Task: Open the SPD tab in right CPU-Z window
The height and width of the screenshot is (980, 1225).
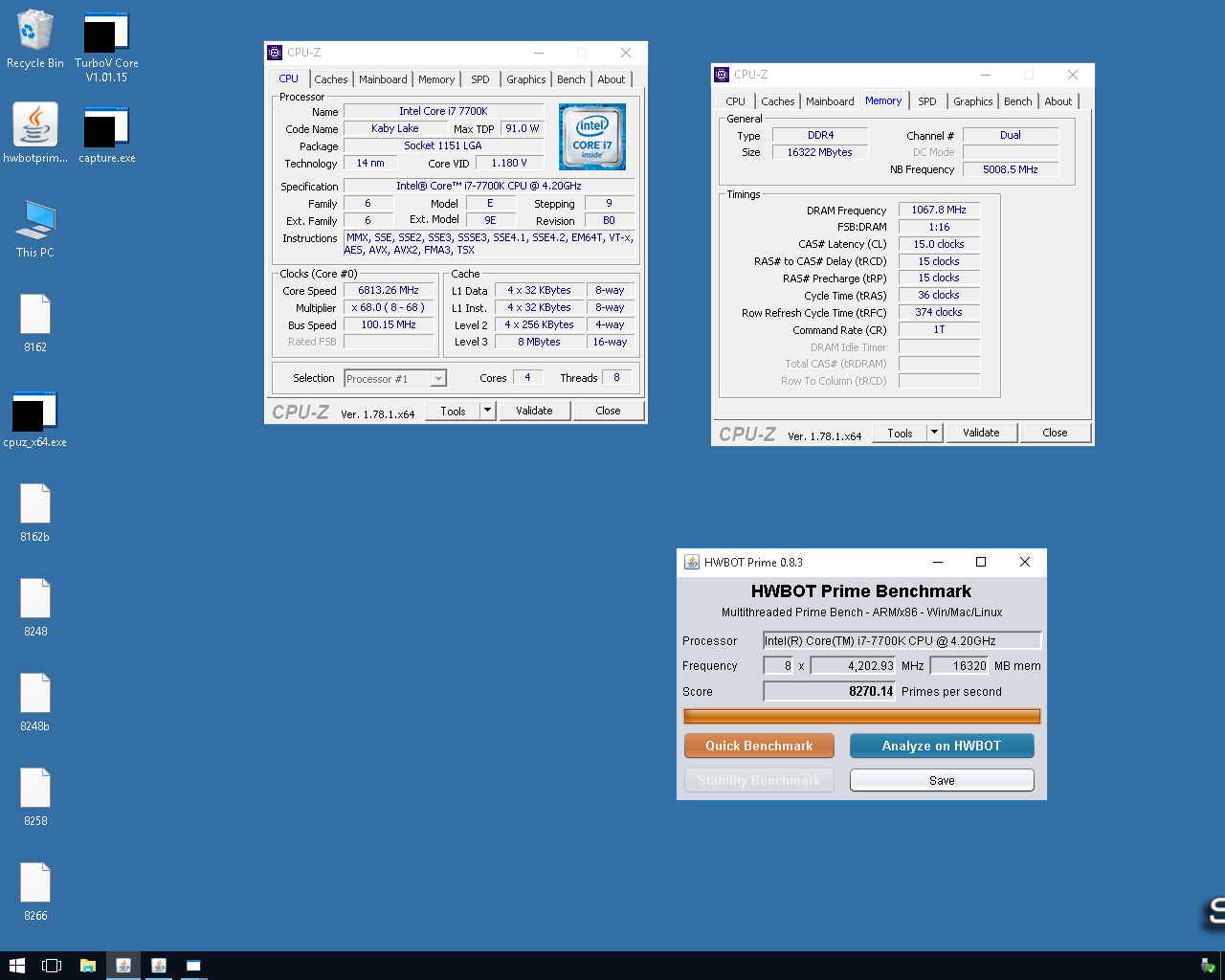Action: pyautogui.click(x=927, y=101)
